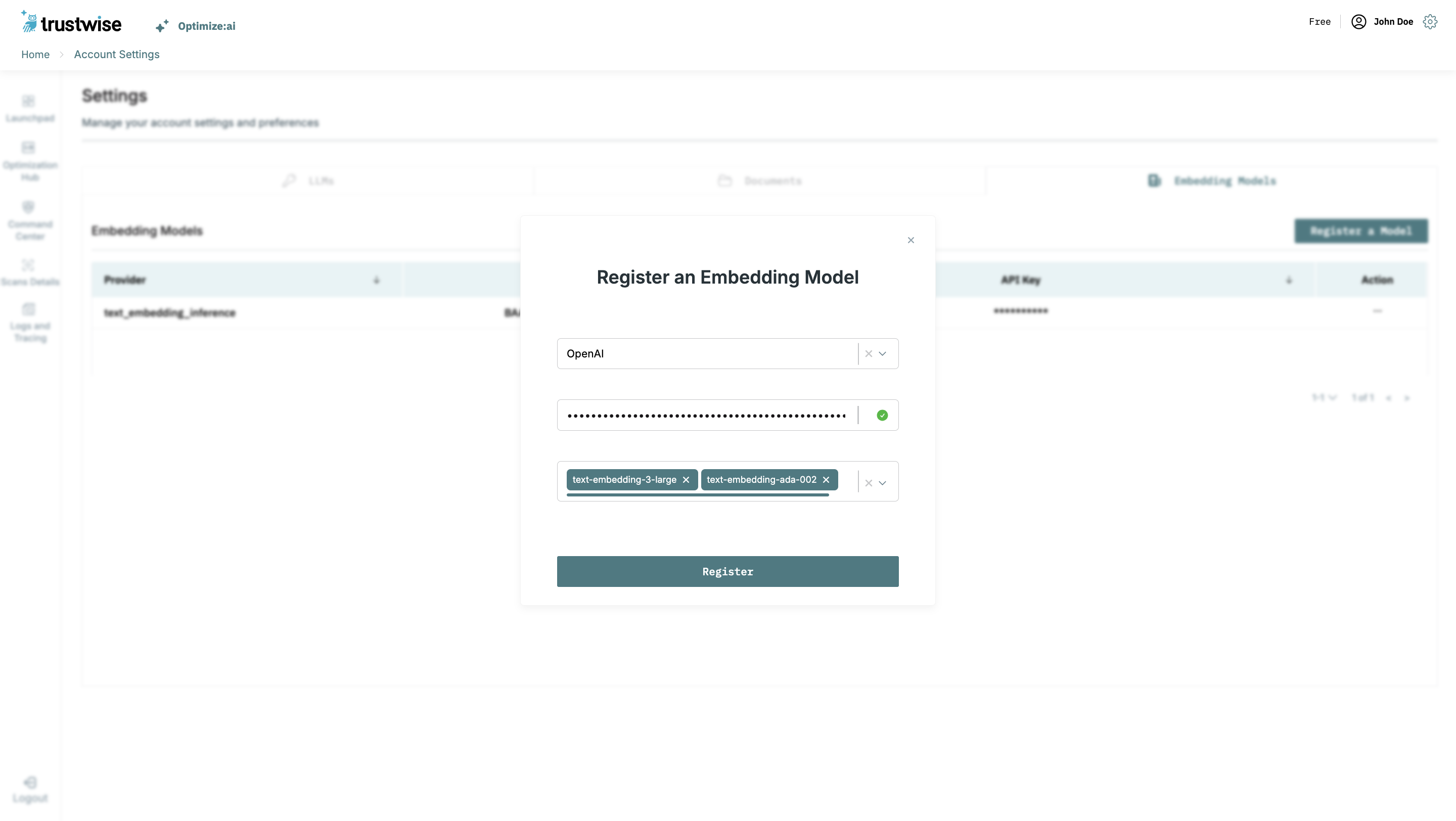
Task: Open the Logout sidebar item
Action: (30, 789)
